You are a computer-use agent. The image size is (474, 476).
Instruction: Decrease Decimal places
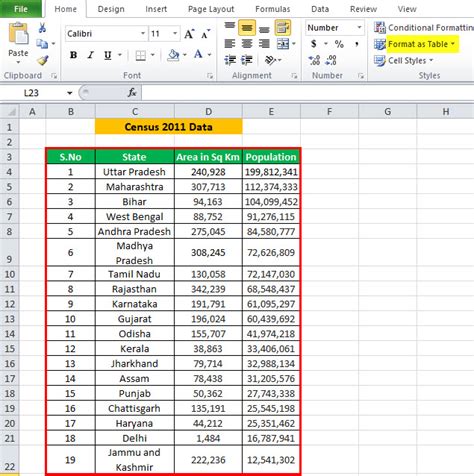pyautogui.click(x=331, y=60)
